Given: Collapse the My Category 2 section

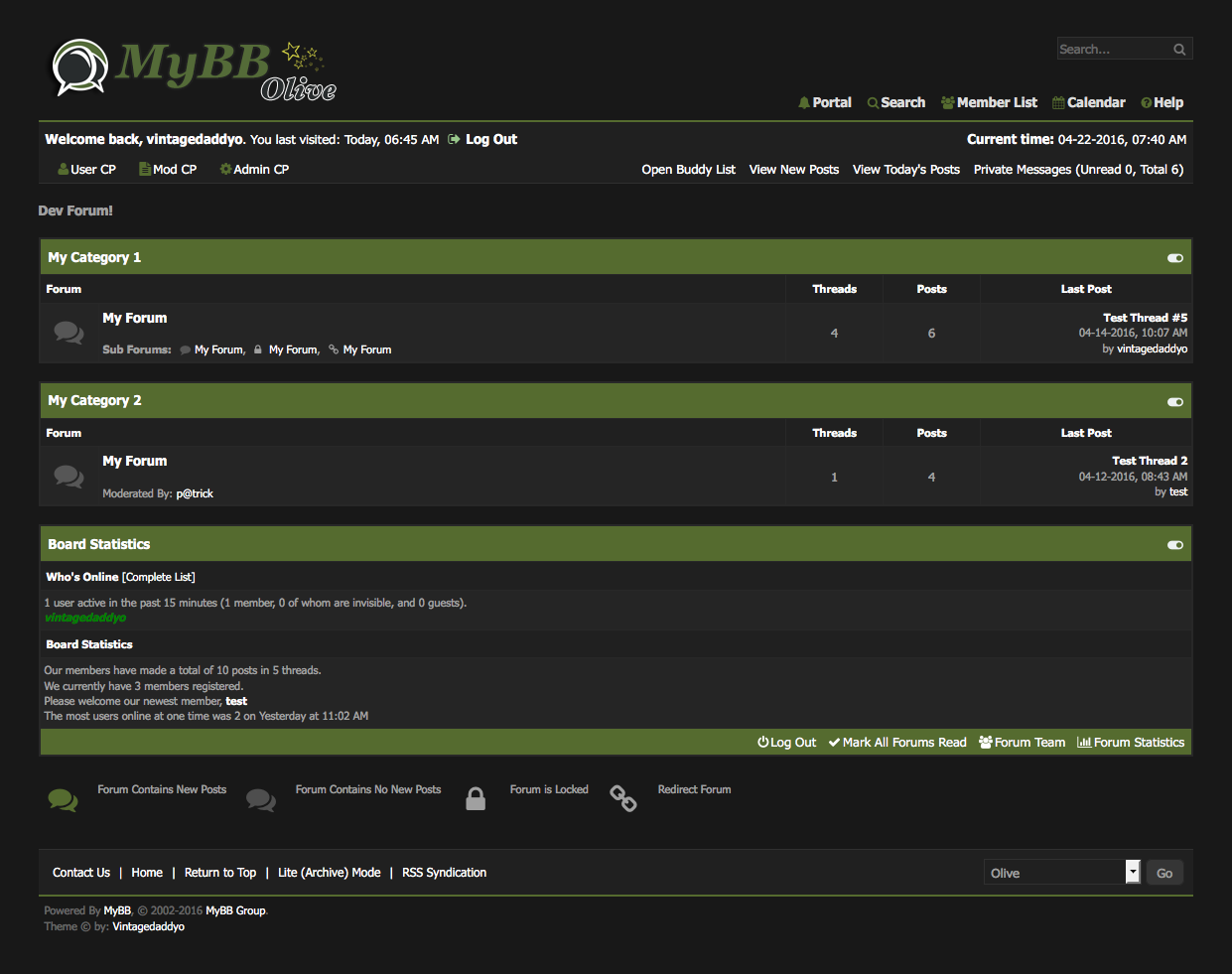Looking at the screenshot, I should tap(1175, 402).
